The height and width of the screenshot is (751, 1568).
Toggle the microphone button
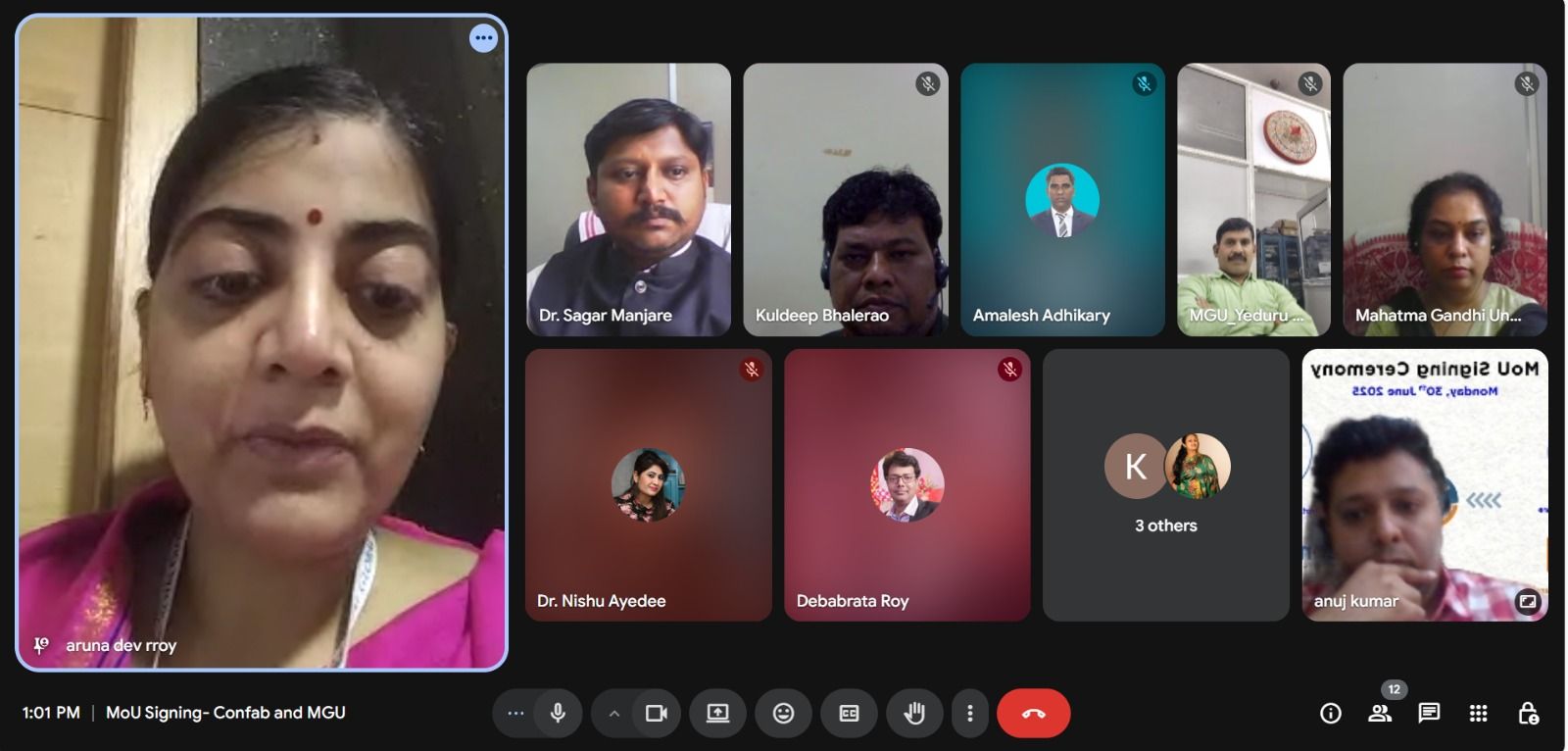pyautogui.click(x=558, y=714)
